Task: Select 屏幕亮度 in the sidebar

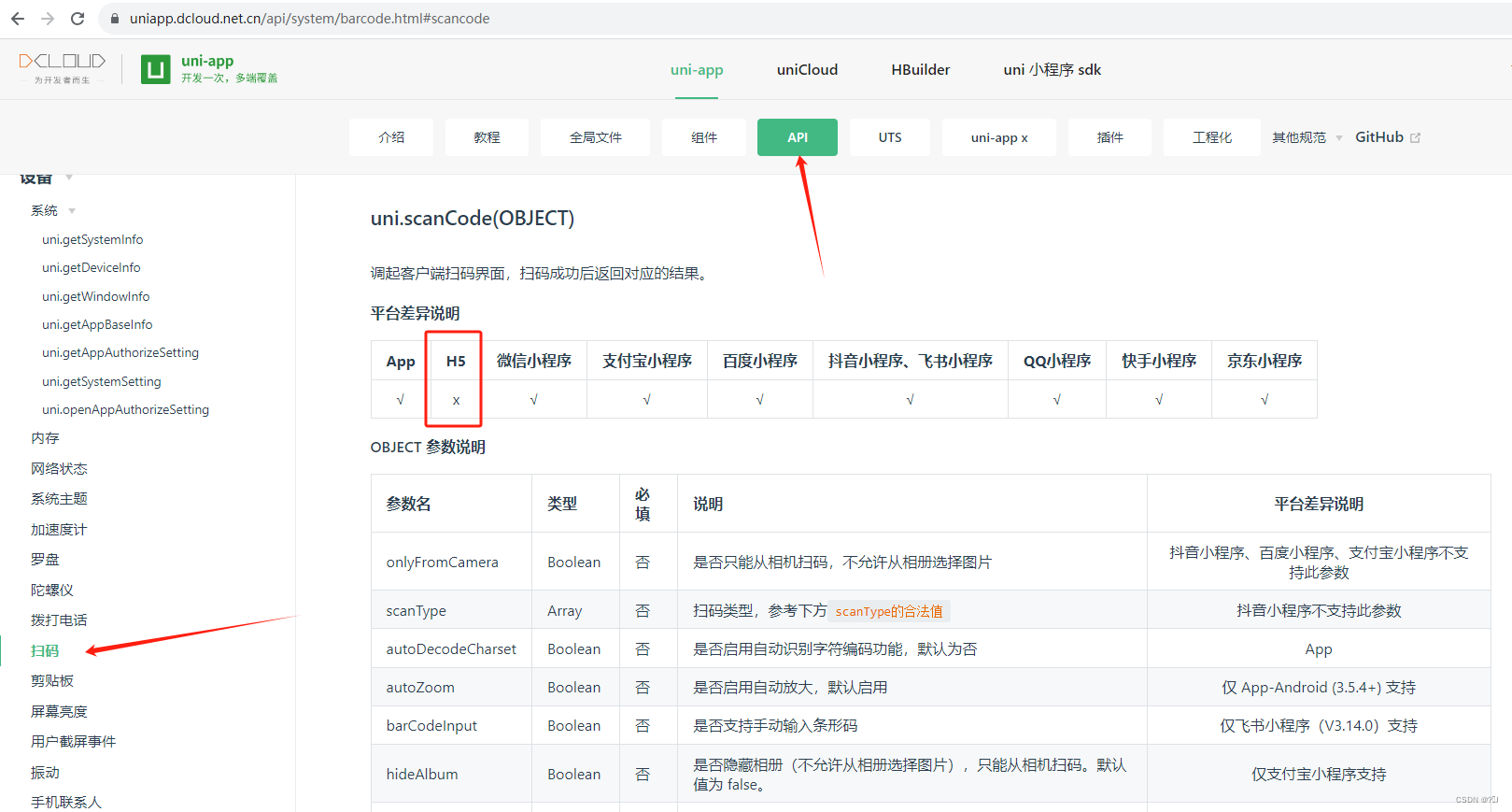Action: (x=59, y=712)
